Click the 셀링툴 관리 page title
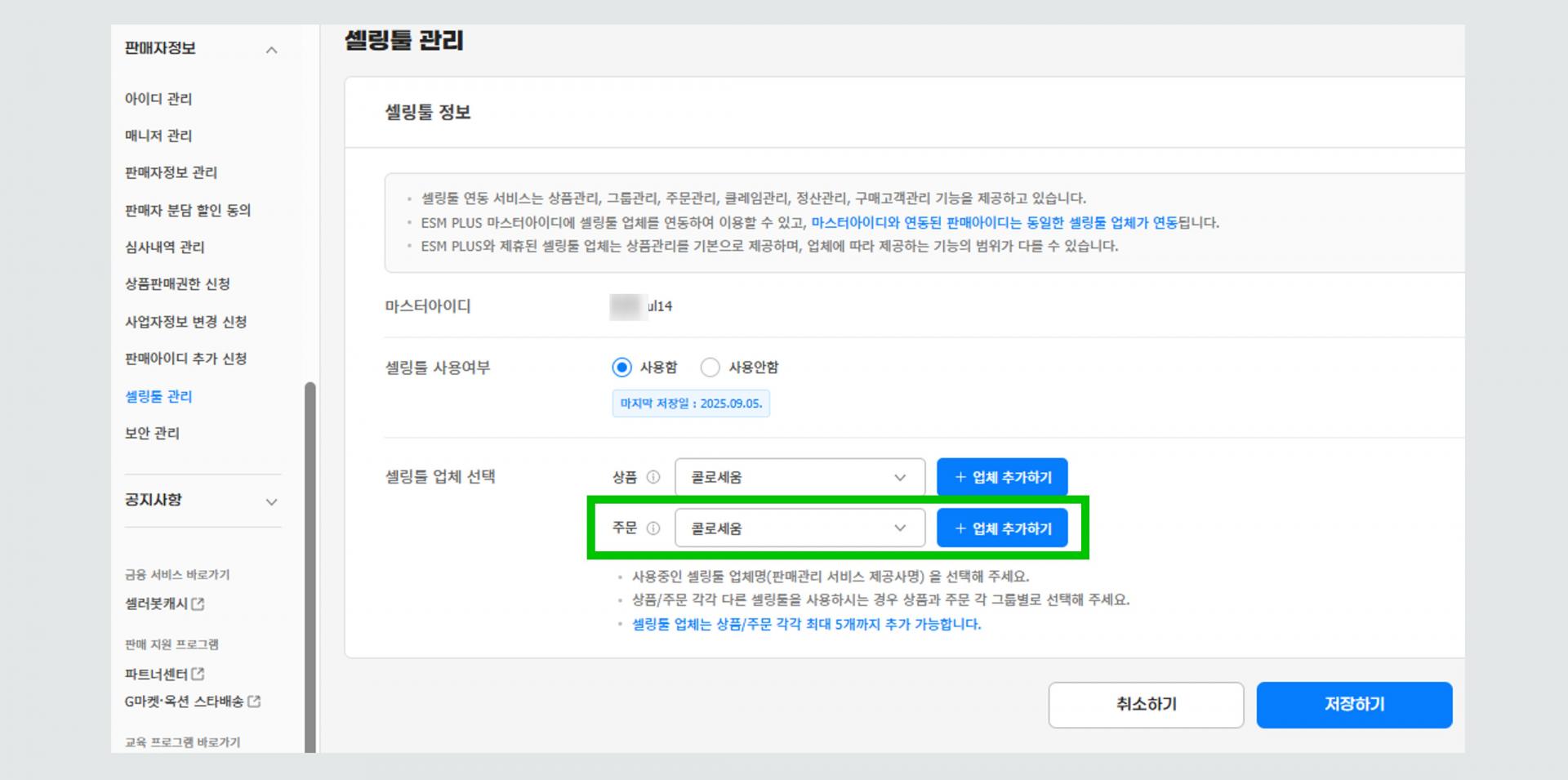The height and width of the screenshot is (780, 1568). click(x=403, y=40)
